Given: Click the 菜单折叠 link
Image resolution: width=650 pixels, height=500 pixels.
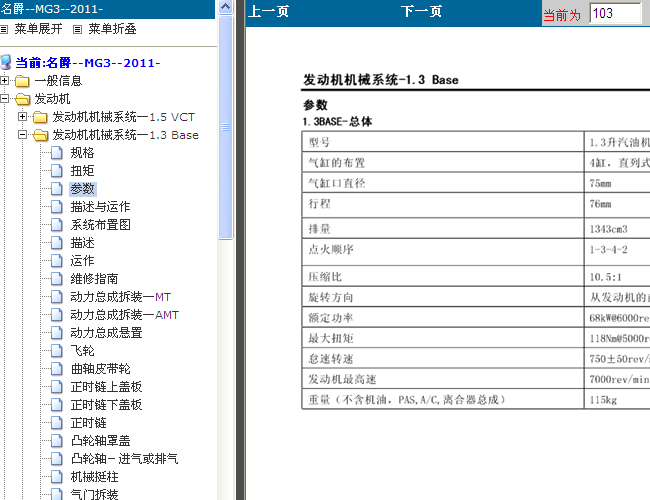Looking at the screenshot, I should tap(112, 29).
